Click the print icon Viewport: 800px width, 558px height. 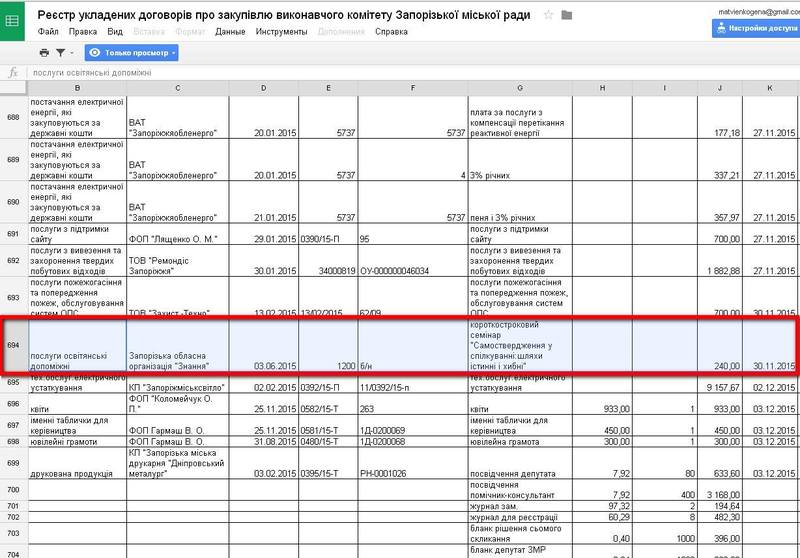(x=44, y=52)
